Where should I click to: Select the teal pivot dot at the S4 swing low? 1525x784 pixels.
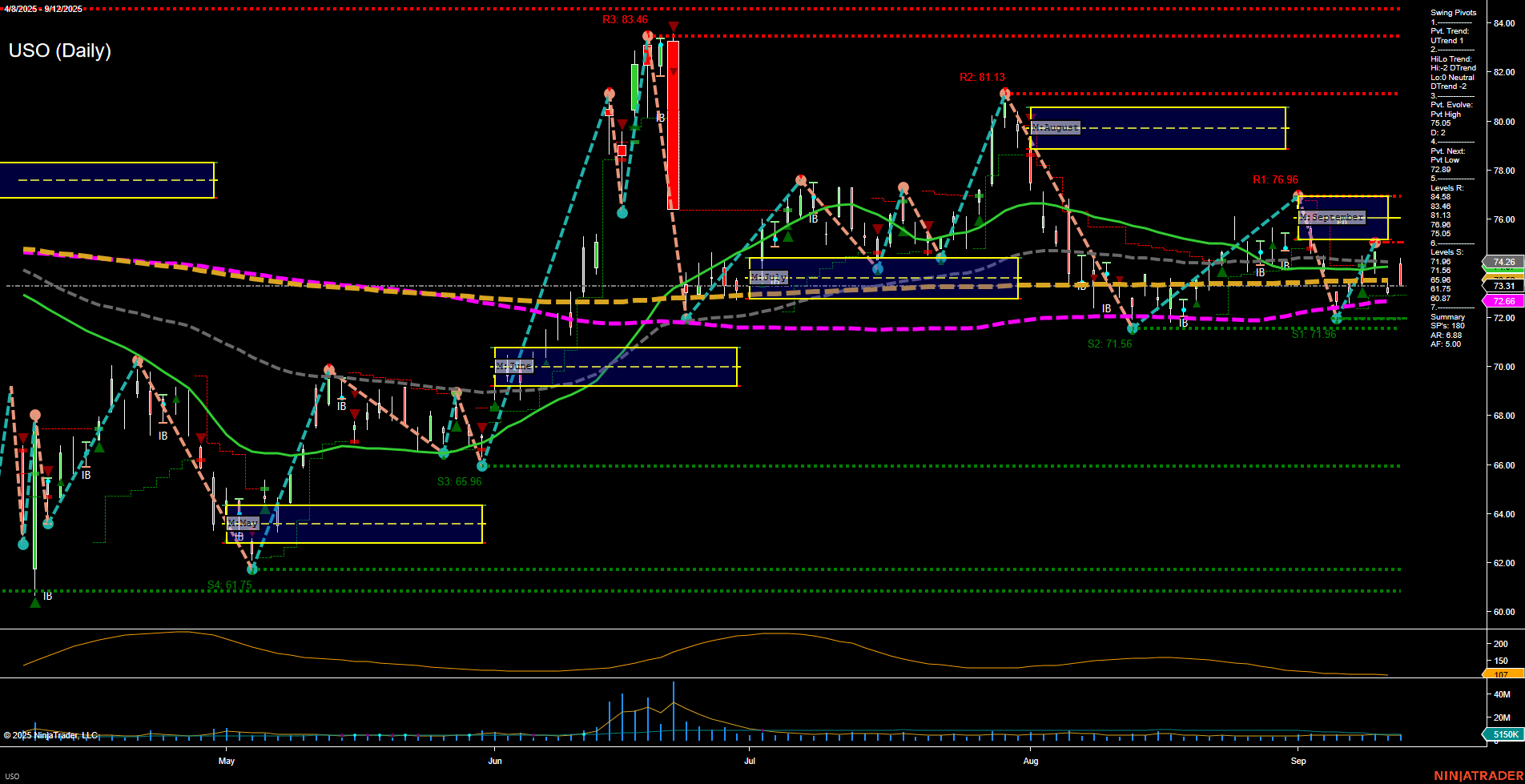(252, 568)
